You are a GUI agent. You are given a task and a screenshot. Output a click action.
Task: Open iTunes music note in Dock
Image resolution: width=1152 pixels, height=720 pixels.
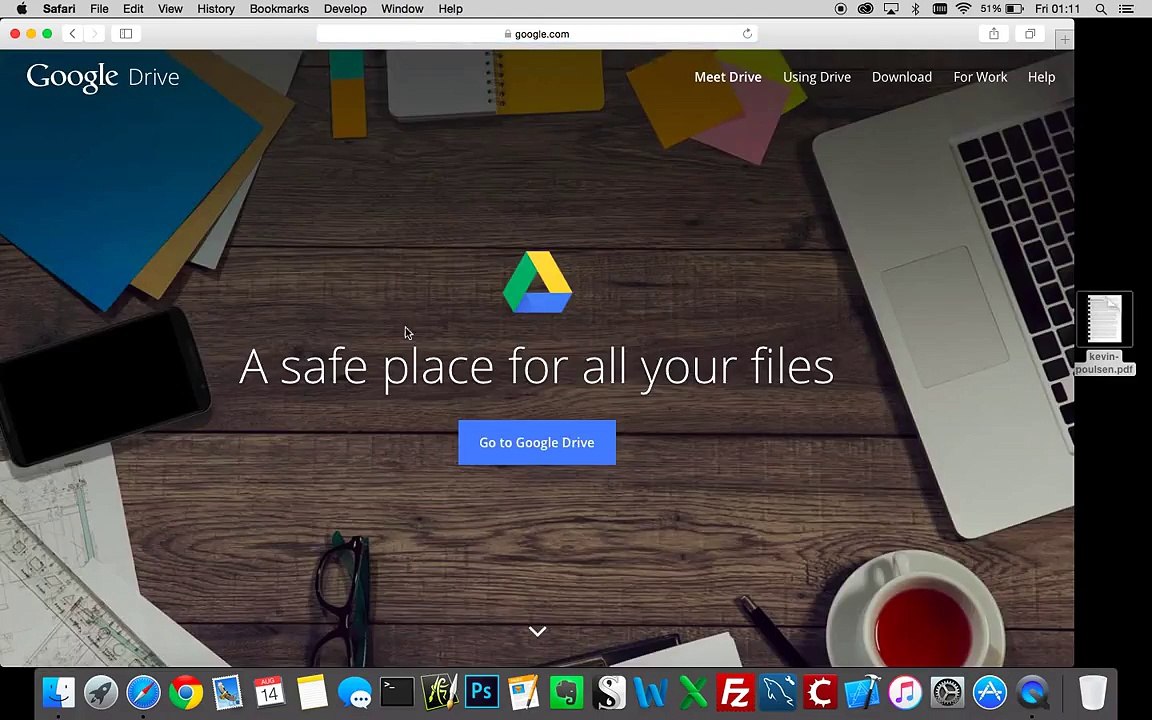point(905,692)
